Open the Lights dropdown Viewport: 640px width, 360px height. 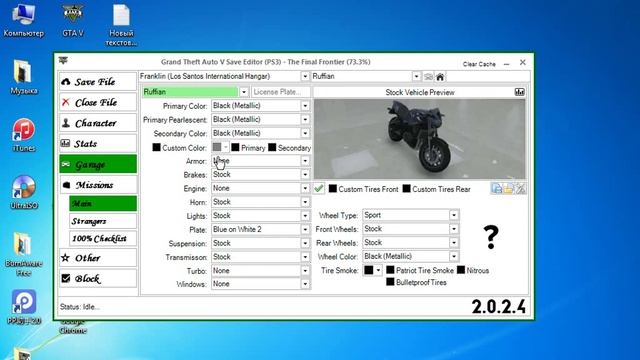point(305,216)
